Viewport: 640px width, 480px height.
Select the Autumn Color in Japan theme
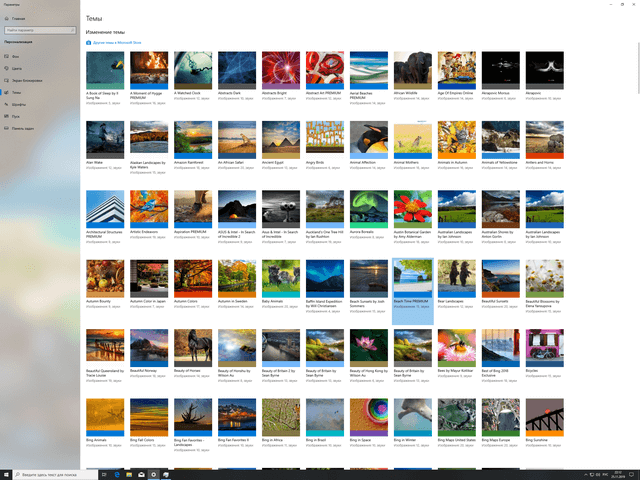point(149,278)
